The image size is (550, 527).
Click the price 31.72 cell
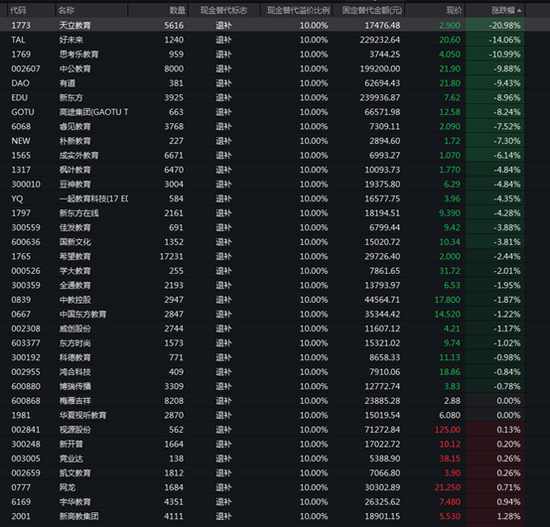point(450,271)
